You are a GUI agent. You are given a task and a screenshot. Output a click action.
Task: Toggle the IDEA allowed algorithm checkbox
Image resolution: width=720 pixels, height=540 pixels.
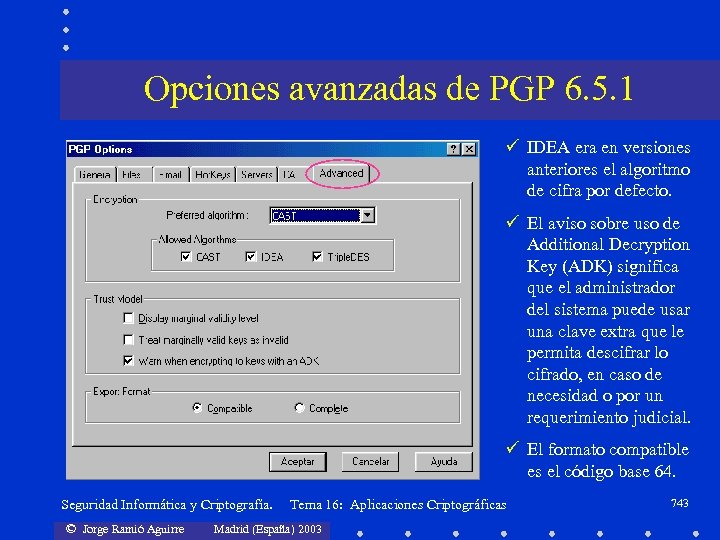(x=250, y=257)
